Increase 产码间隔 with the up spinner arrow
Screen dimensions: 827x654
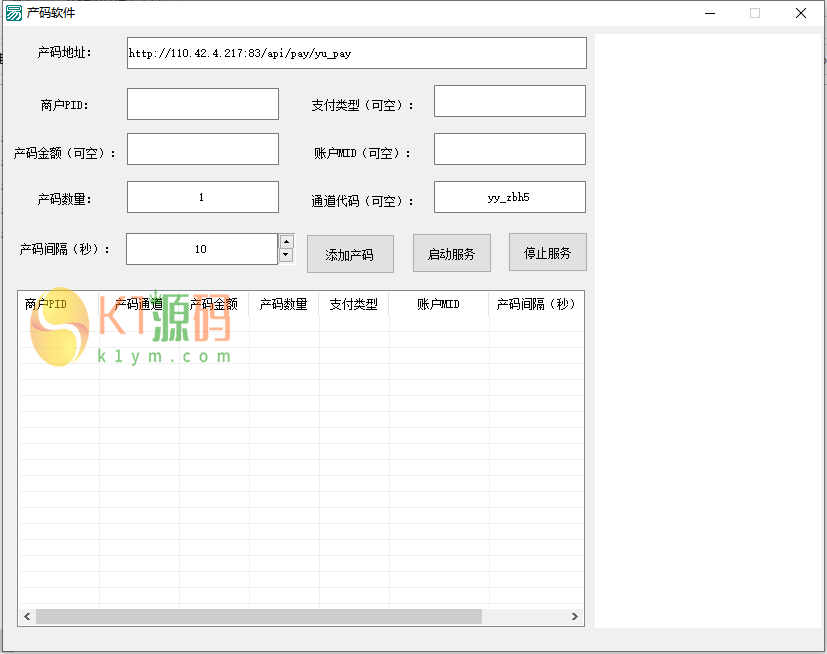coord(286,241)
